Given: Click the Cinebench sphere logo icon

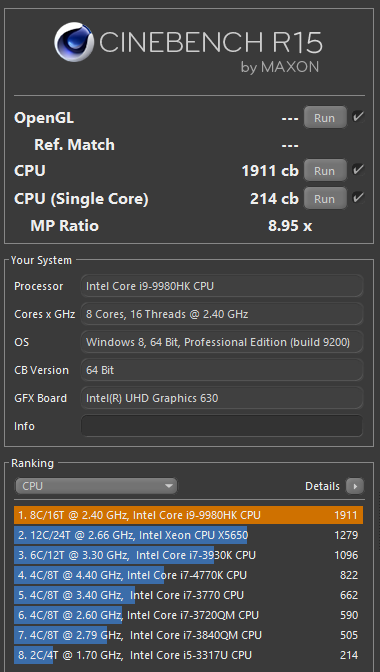Looking at the screenshot, I should 74,42.
